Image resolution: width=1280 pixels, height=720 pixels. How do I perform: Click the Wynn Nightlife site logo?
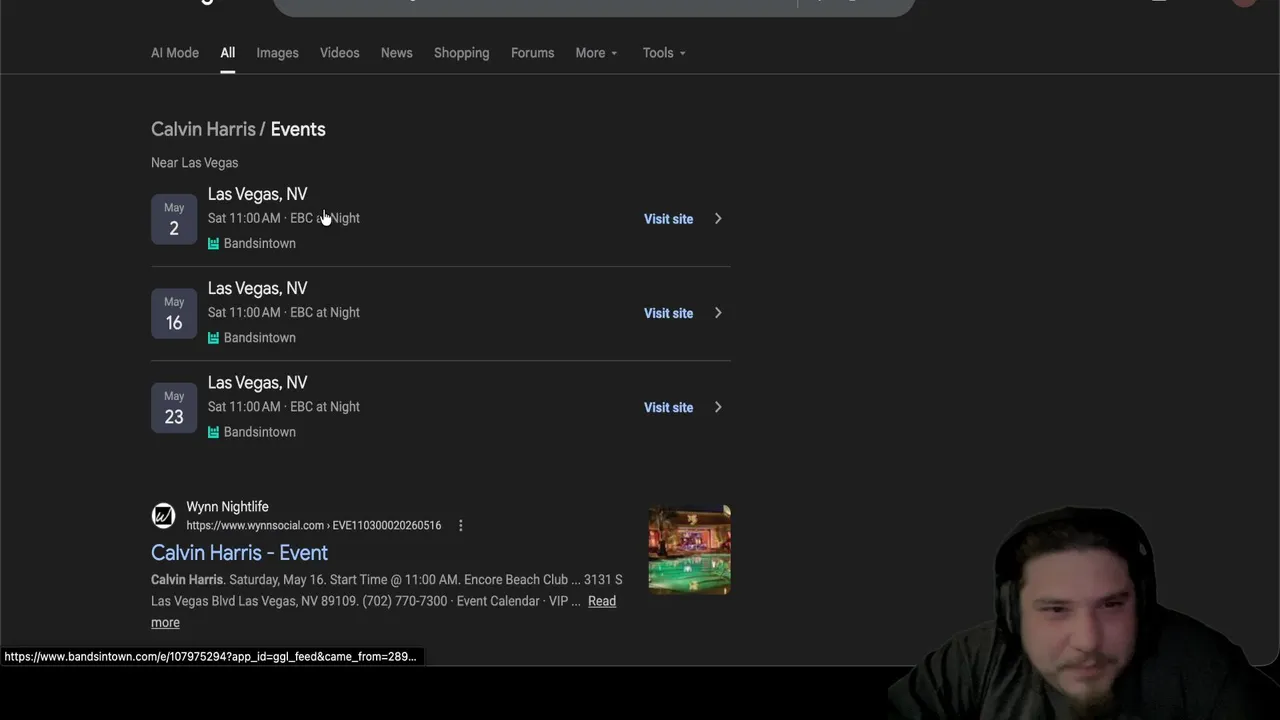pos(163,516)
